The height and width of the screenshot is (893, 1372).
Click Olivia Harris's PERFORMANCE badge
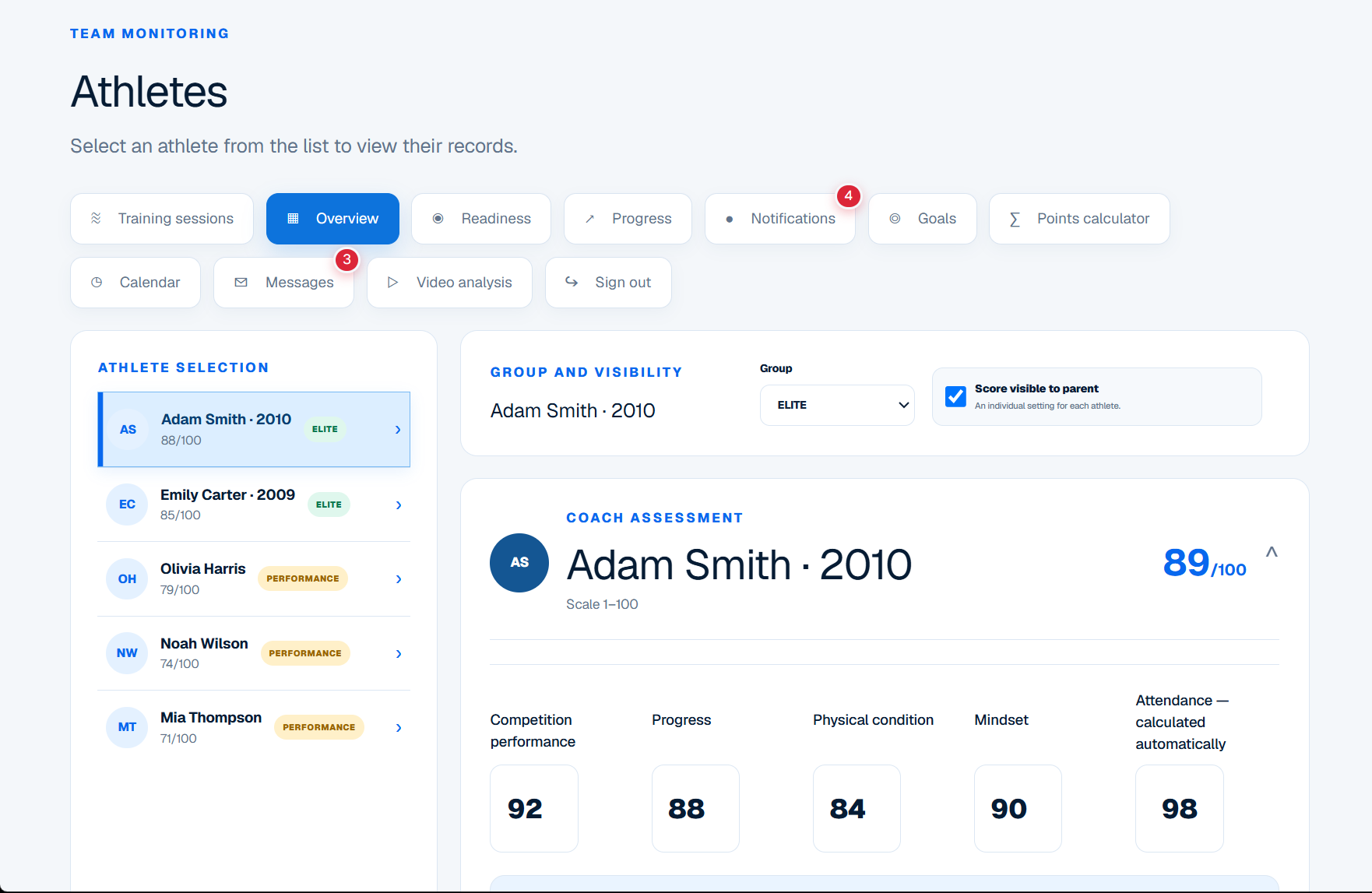coord(303,578)
